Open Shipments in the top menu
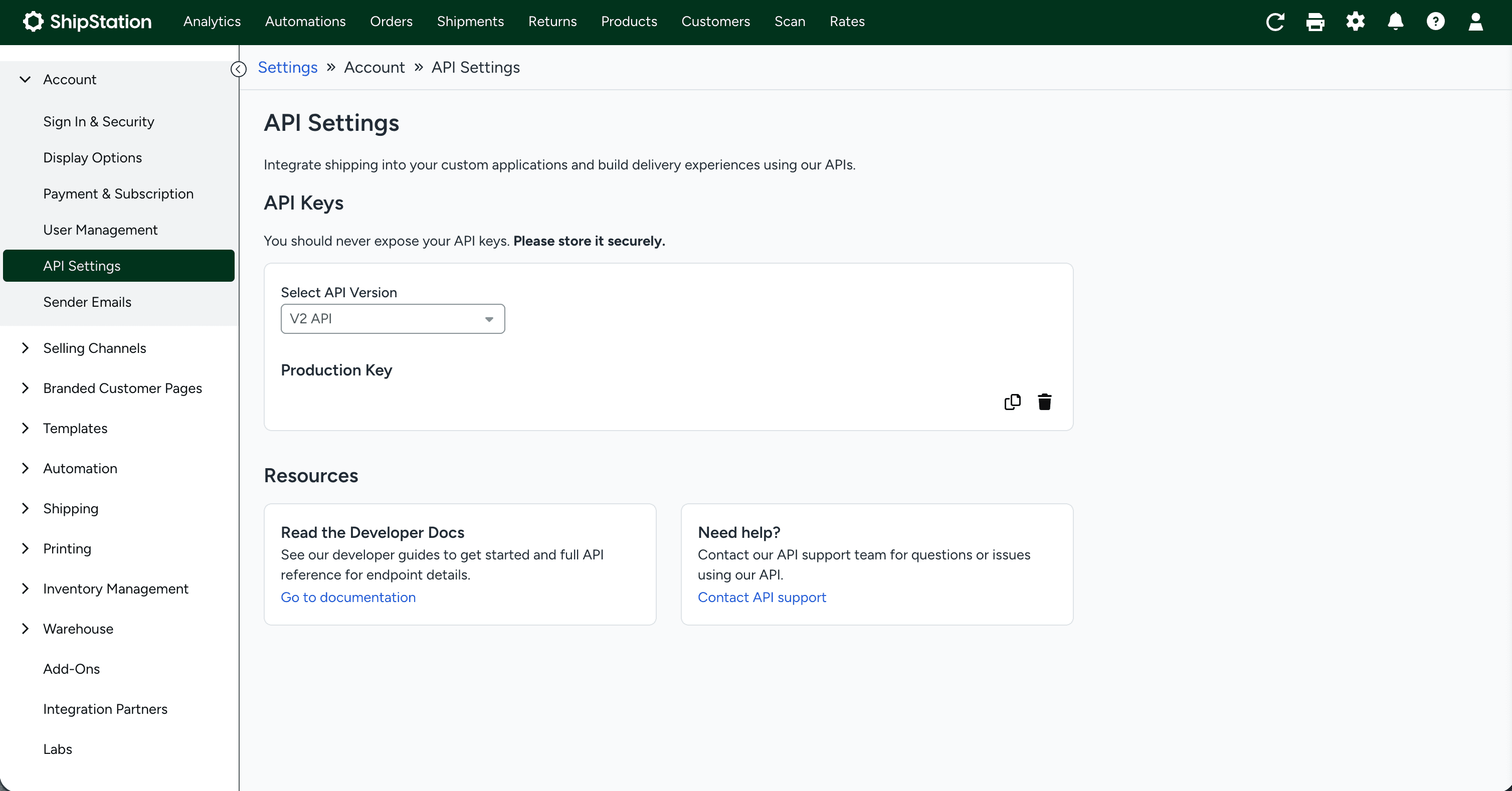The width and height of the screenshot is (1512, 791). pos(470,22)
